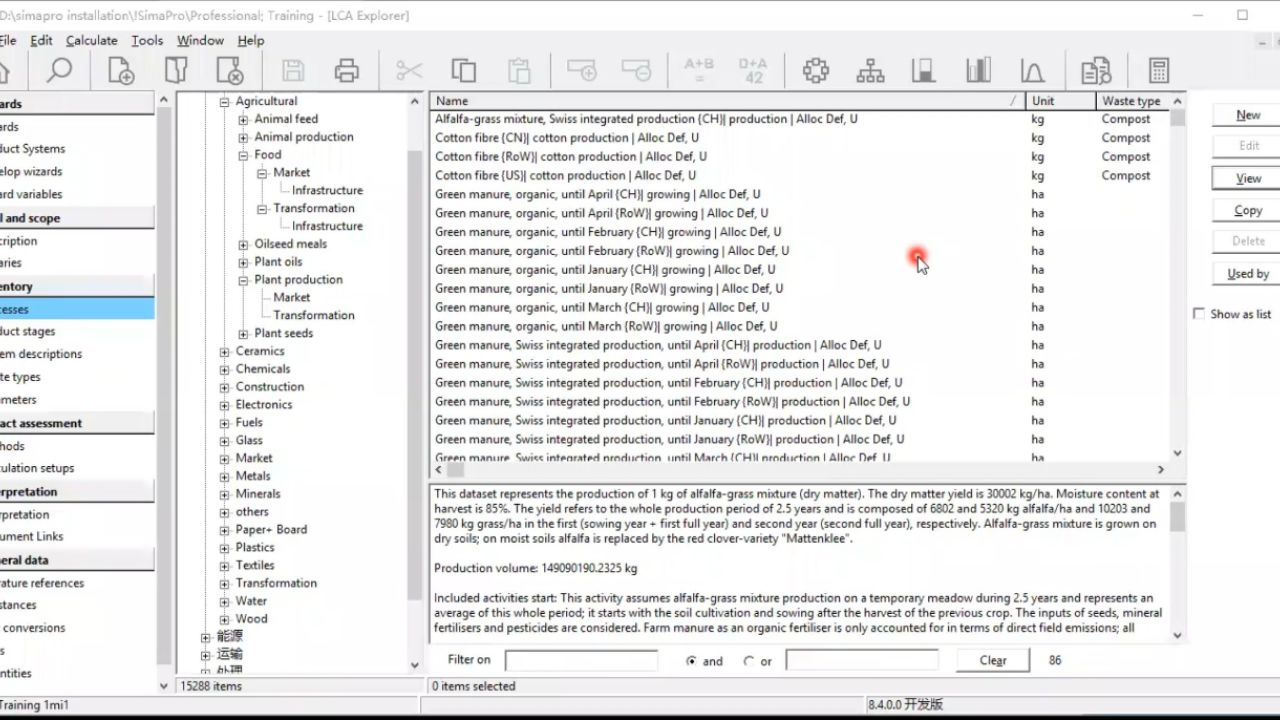Select the Print toolbar icon
The width and height of the screenshot is (1280, 720).
(x=345, y=70)
